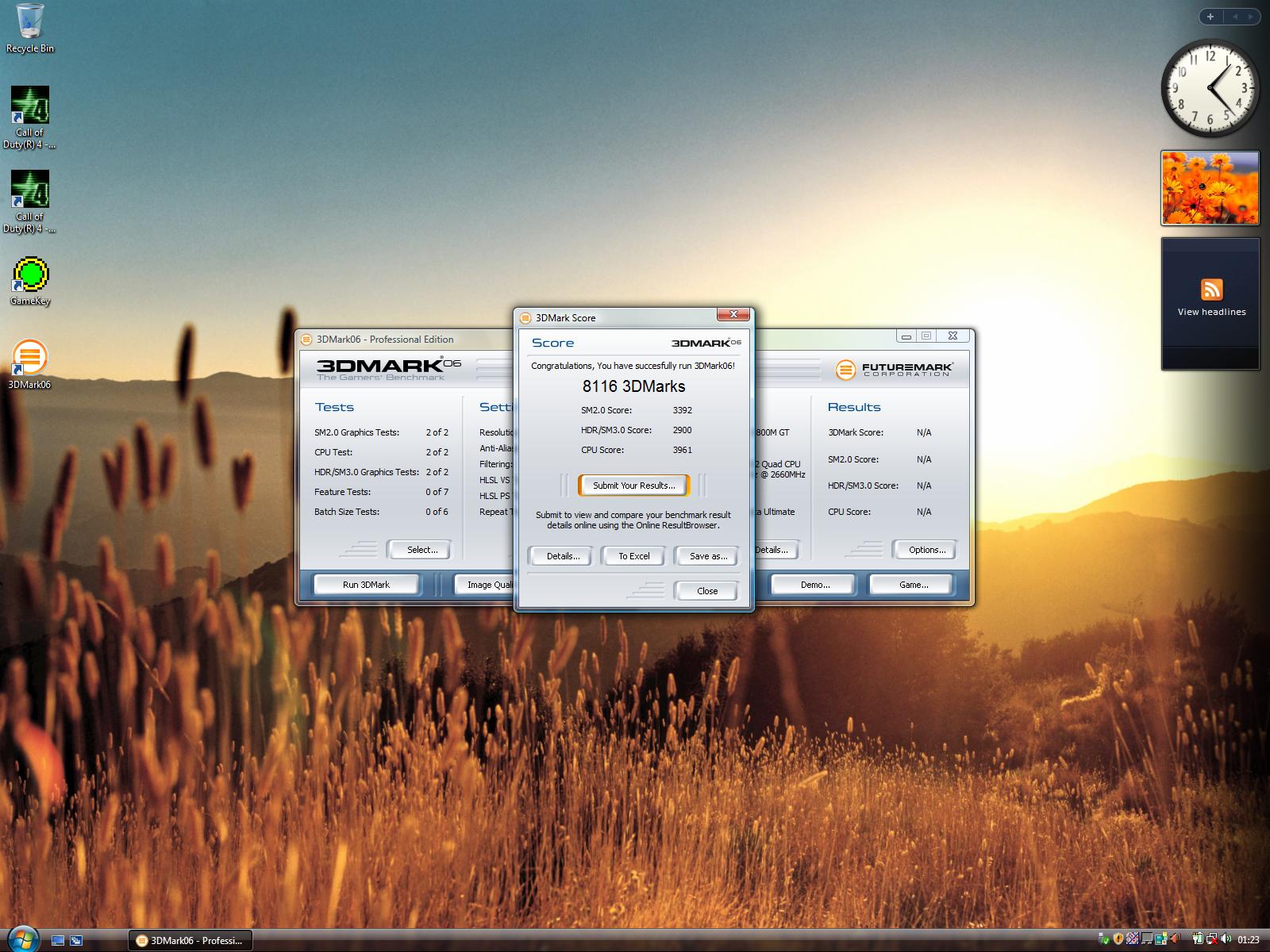Activate 3DMark06 taskbar button
This screenshot has height=952, width=1270.
(x=190, y=940)
